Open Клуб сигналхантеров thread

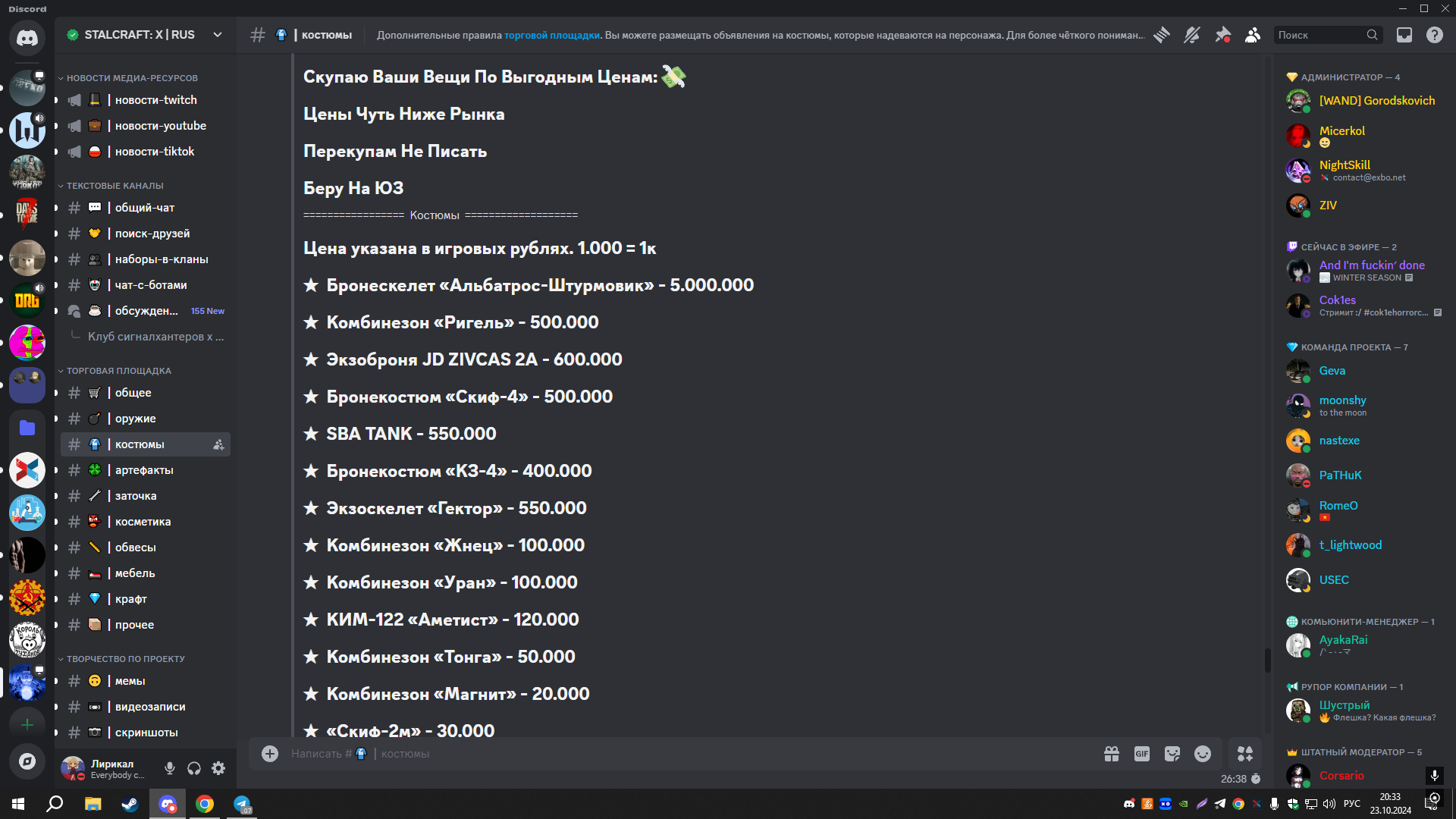[155, 337]
